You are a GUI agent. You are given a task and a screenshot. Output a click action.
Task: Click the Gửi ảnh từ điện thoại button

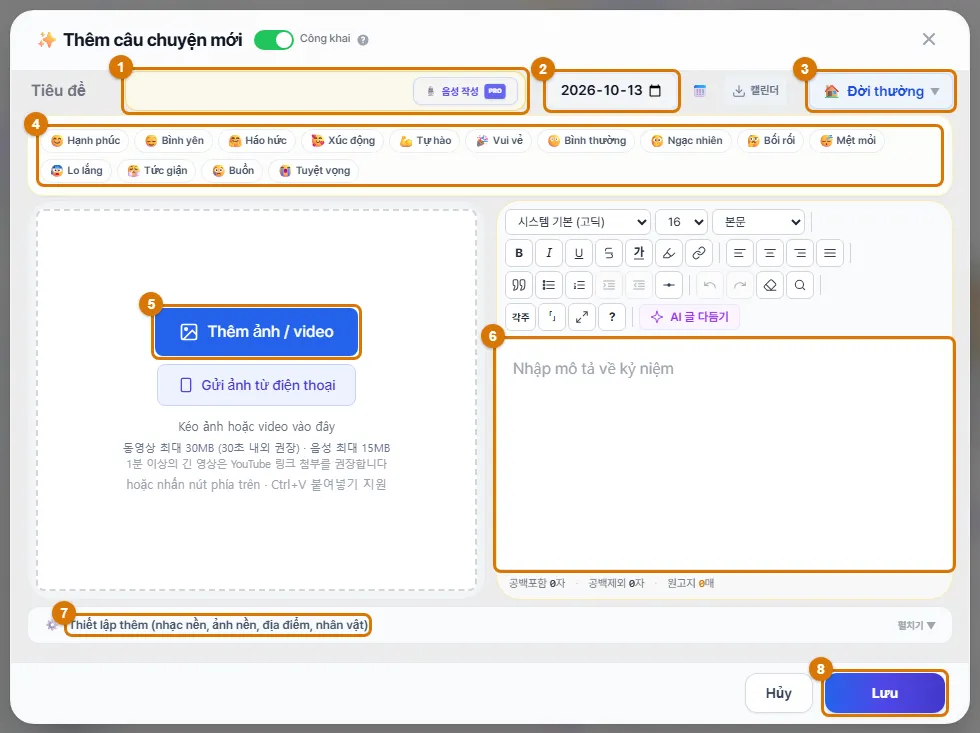pyautogui.click(x=256, y=385)
